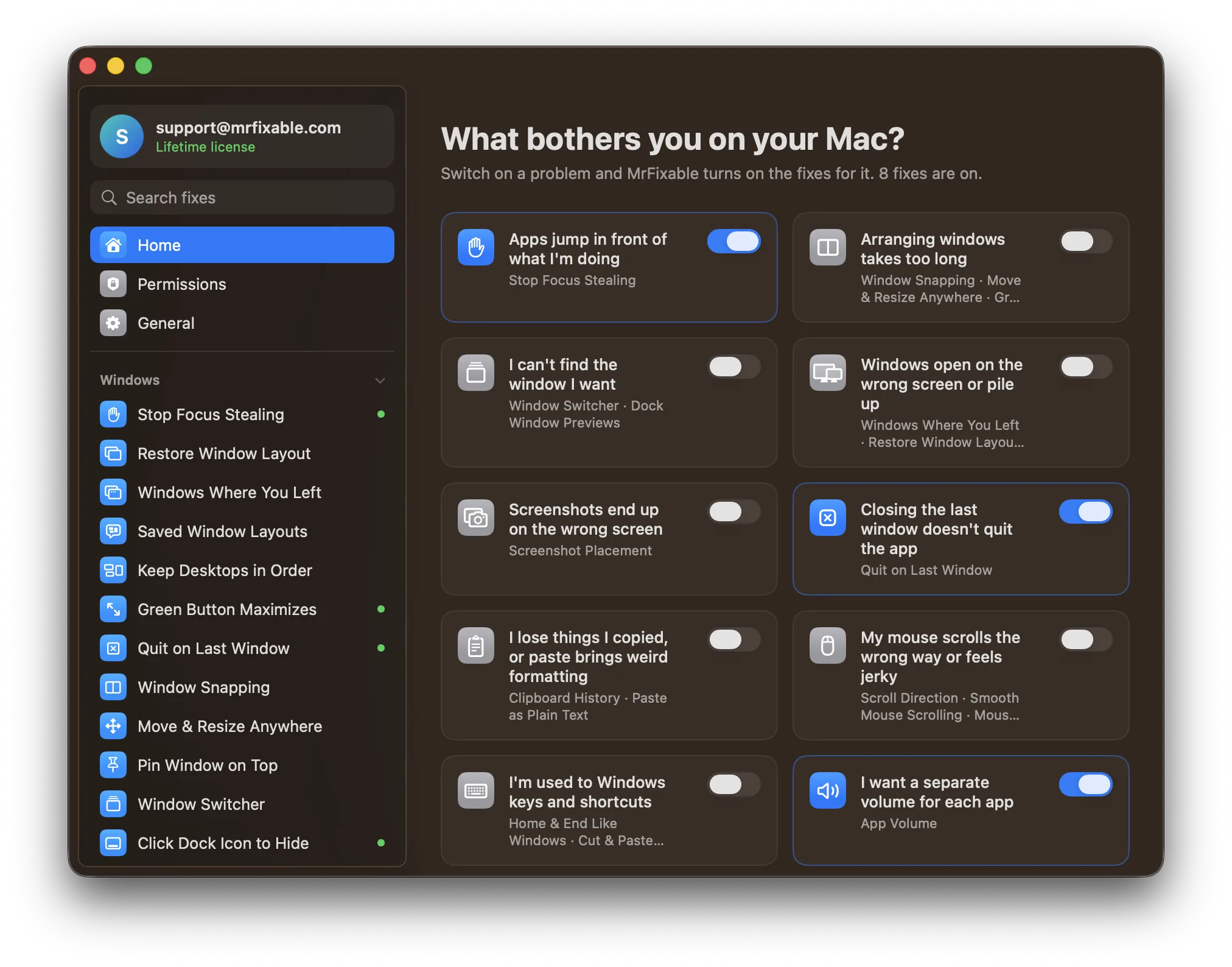Click the clipboard icon on the copied things card
This screenshot has height=967, width=1232.
click(x=476, y=645)
